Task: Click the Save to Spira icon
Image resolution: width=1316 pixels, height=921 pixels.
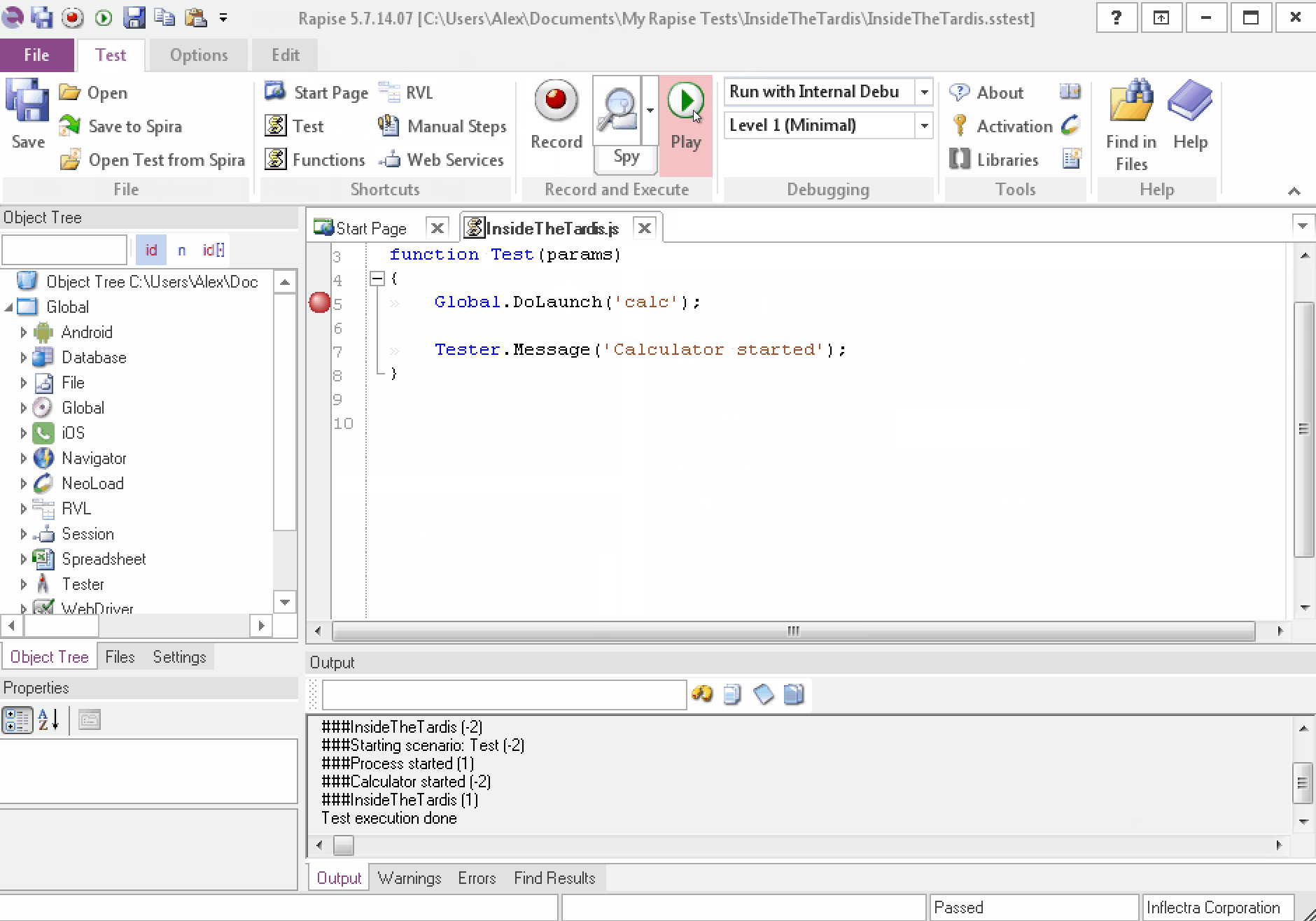Action: pos(70,126)
